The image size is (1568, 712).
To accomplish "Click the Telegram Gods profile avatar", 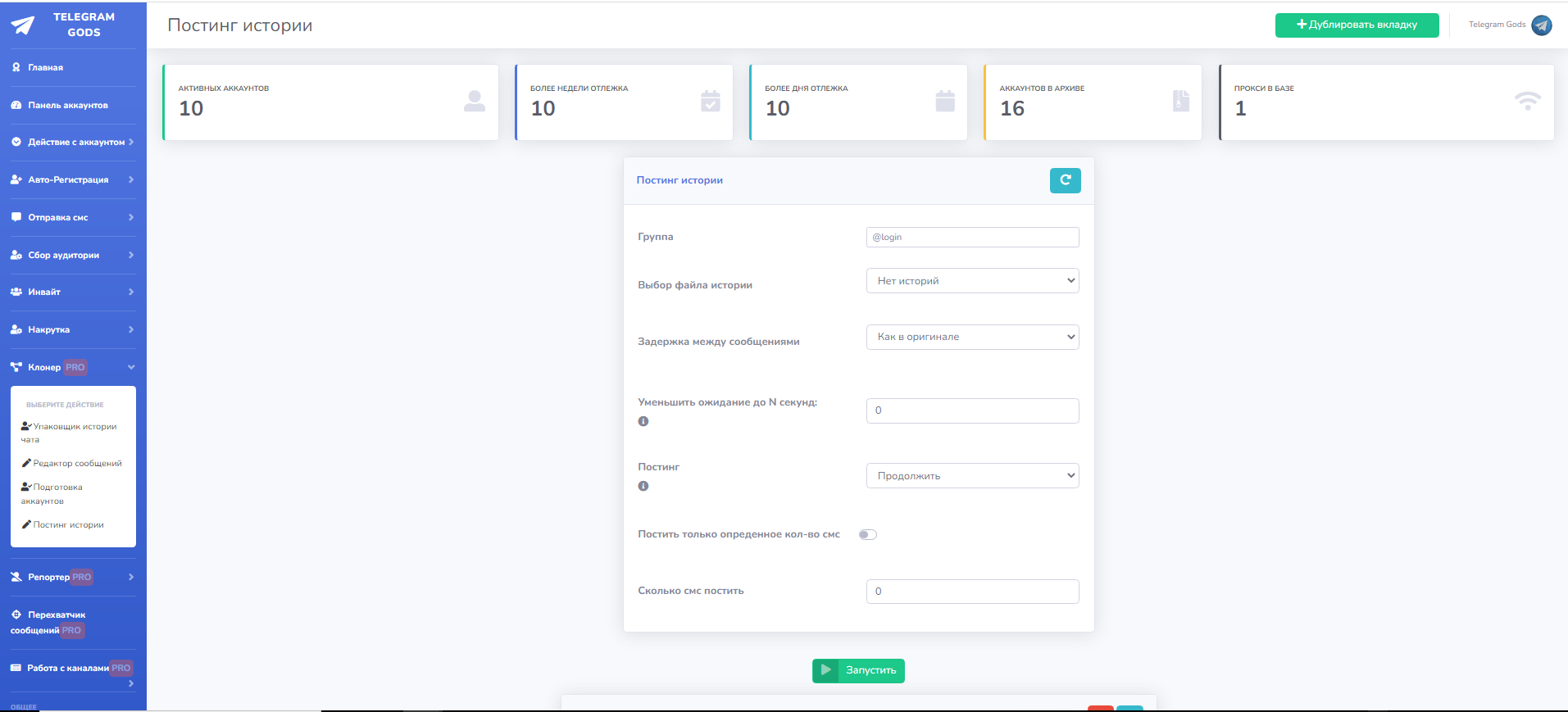I will tap(1542, 25).
